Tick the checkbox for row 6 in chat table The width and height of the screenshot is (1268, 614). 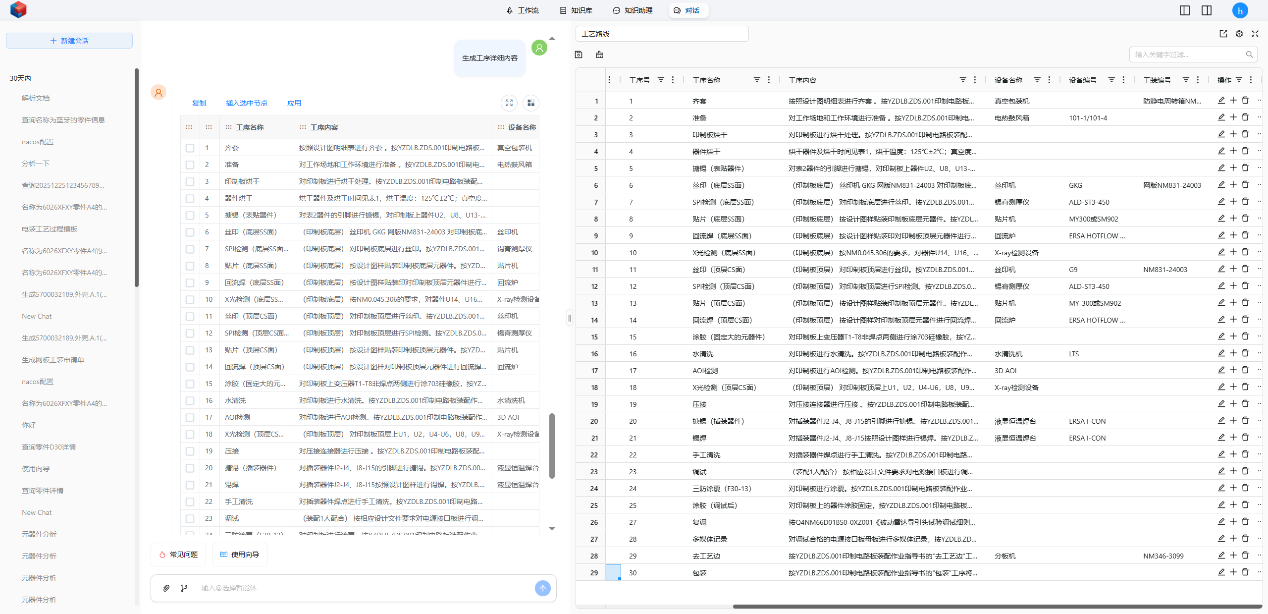pyautogui.click(x=190, y=231)
